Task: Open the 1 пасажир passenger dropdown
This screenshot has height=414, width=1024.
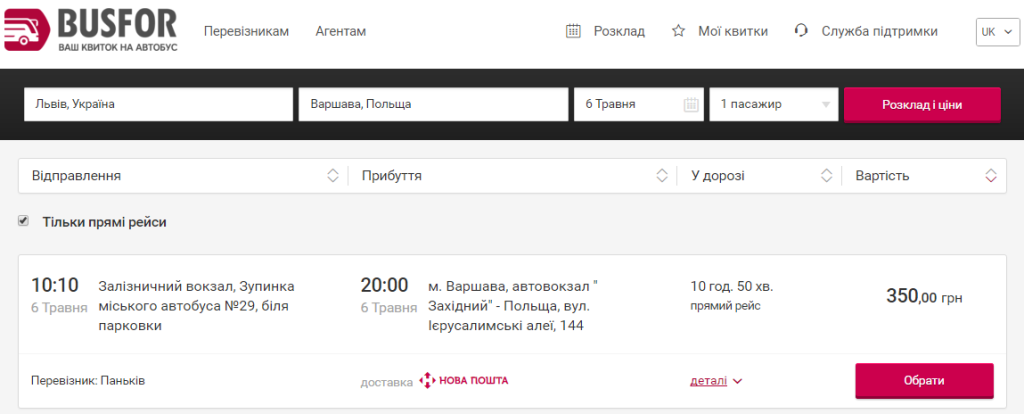Action: click(774, 104)
